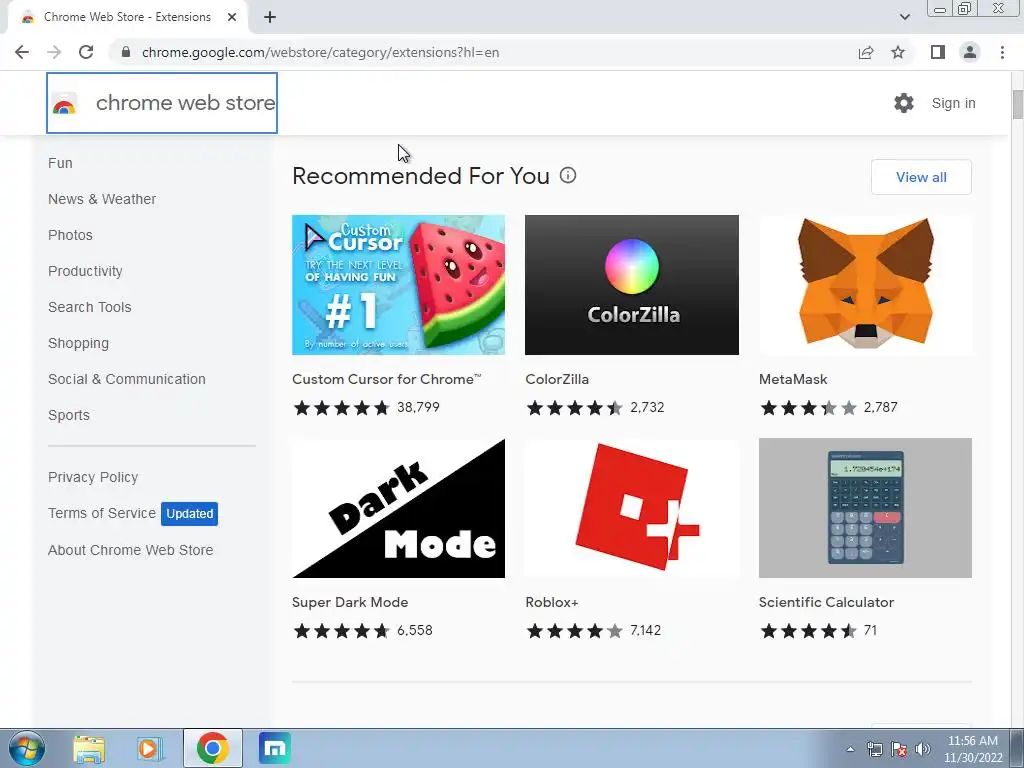The height and width of the screenshot is (768, 1024).
Task: Open Chrome's three-dot menu
Action: tap(1002, 52)
